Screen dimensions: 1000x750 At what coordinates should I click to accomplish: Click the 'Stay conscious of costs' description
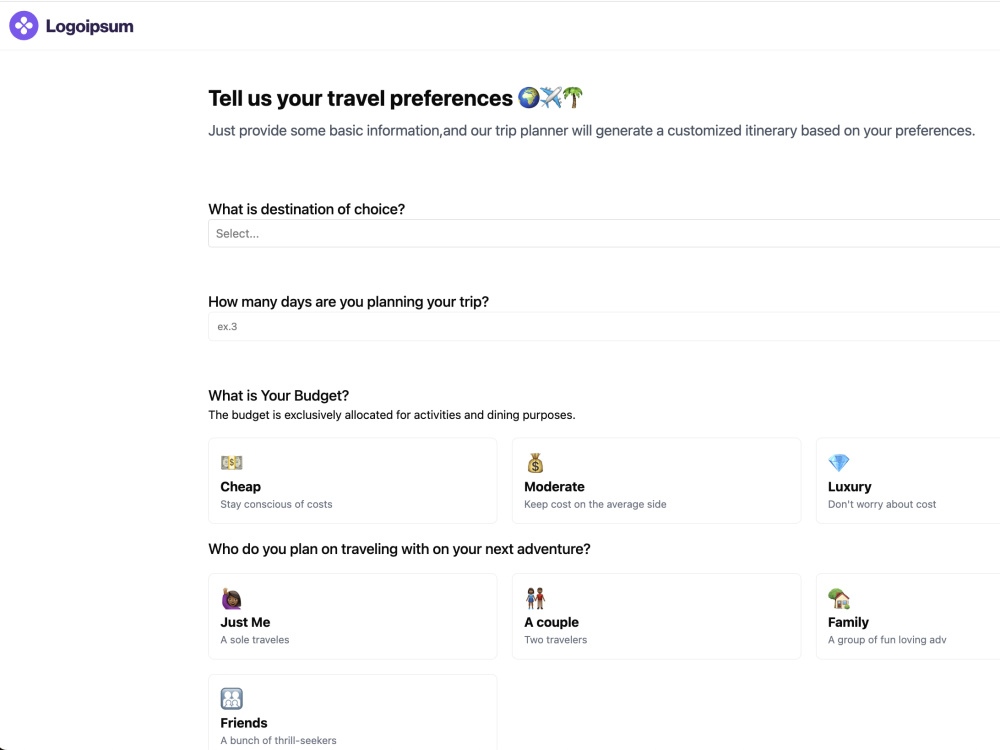pos(276,504)
